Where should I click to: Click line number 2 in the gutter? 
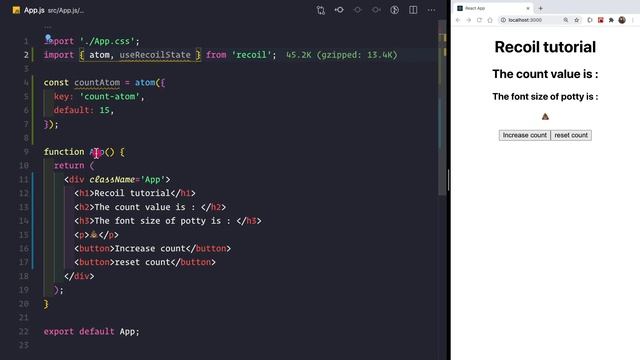26,55
